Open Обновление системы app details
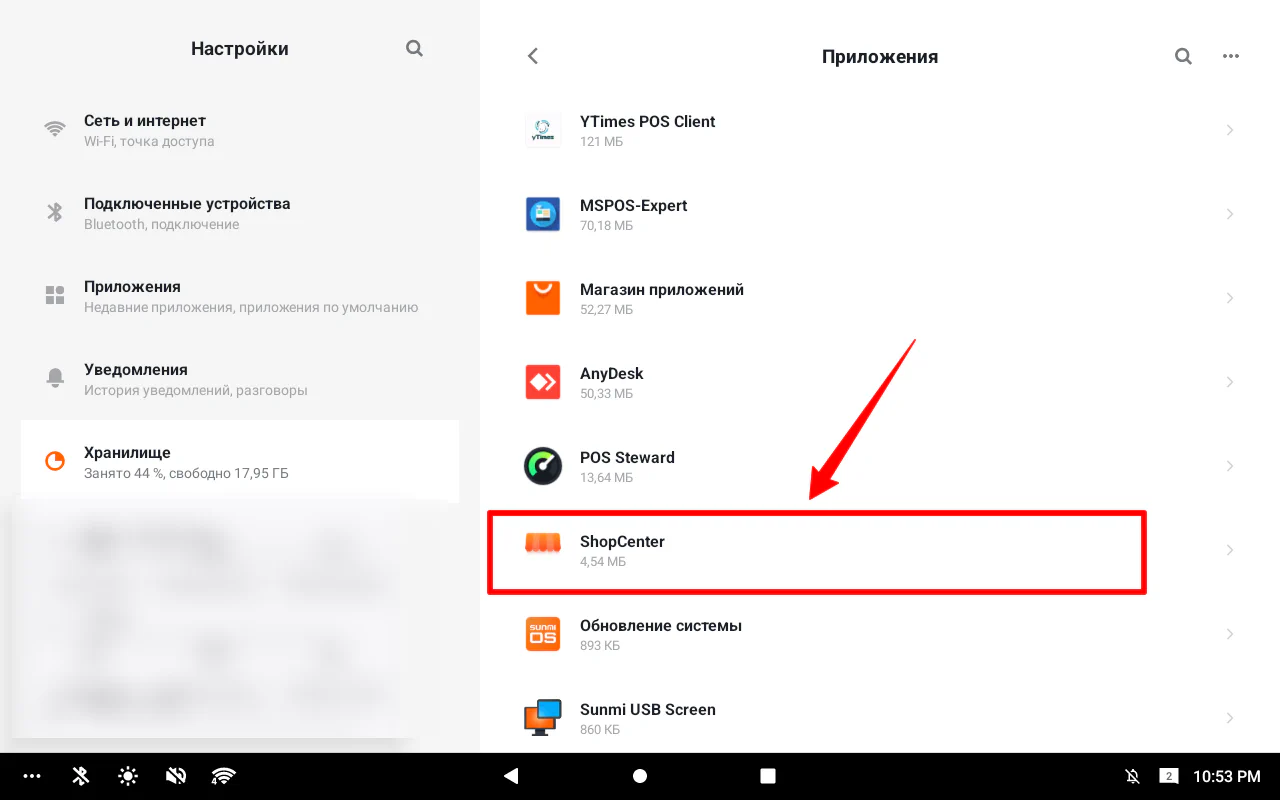This screenshot has width=1280, height=800. pyautogui.click(x=880, y=634)
